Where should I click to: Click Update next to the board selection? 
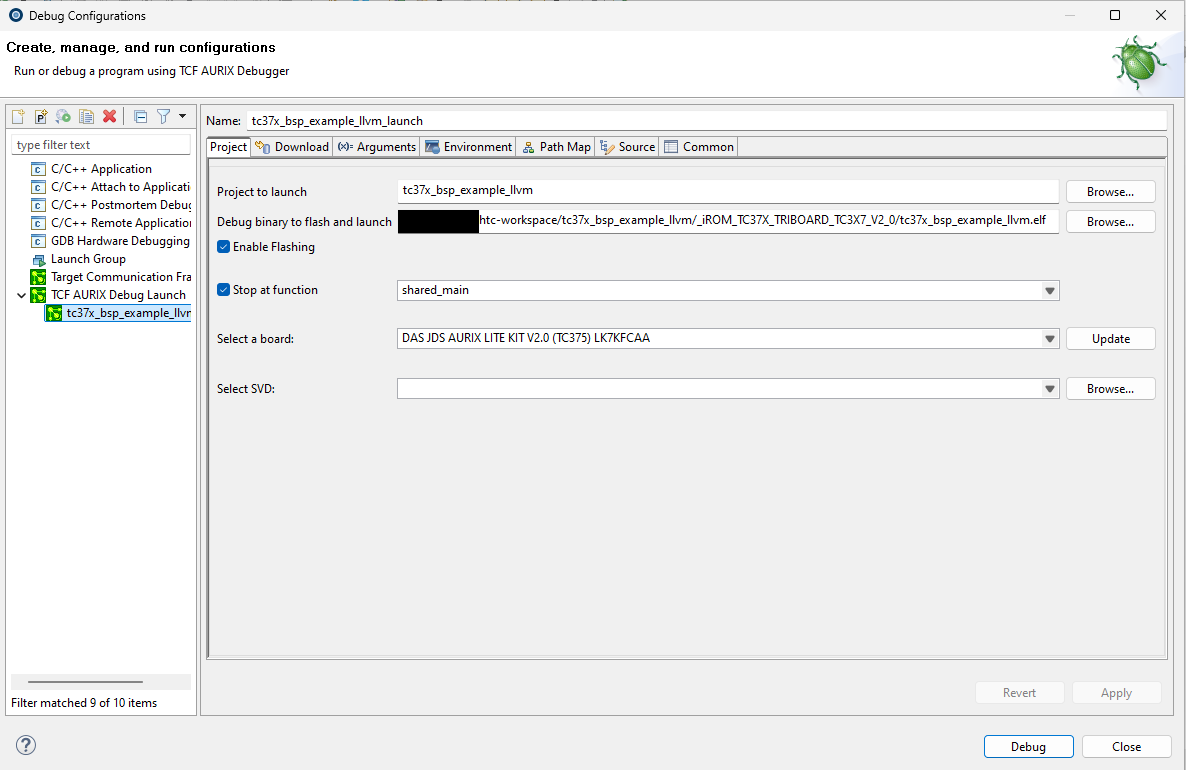tap(1110, 338)
